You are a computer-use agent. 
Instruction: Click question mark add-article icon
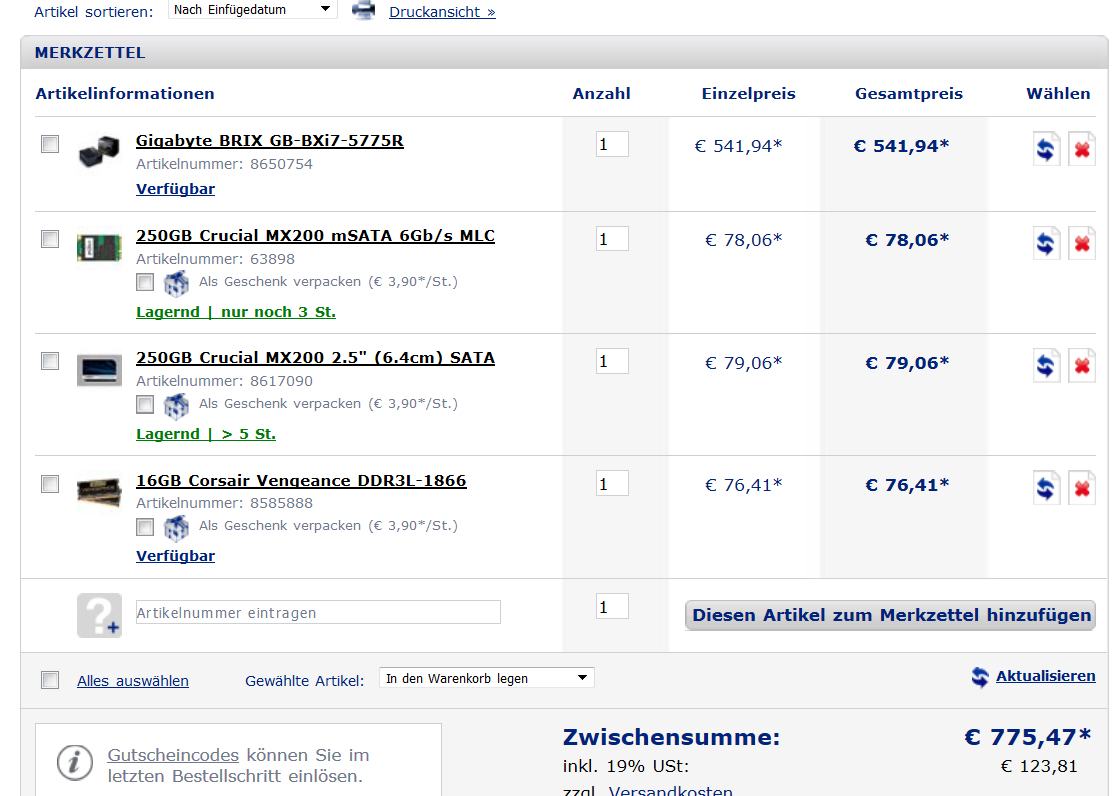[100, 615]
